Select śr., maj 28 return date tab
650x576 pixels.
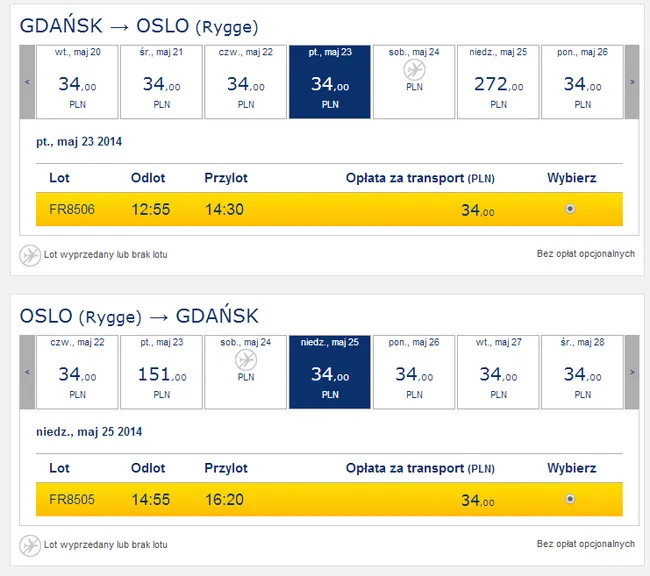pos(582,372)
